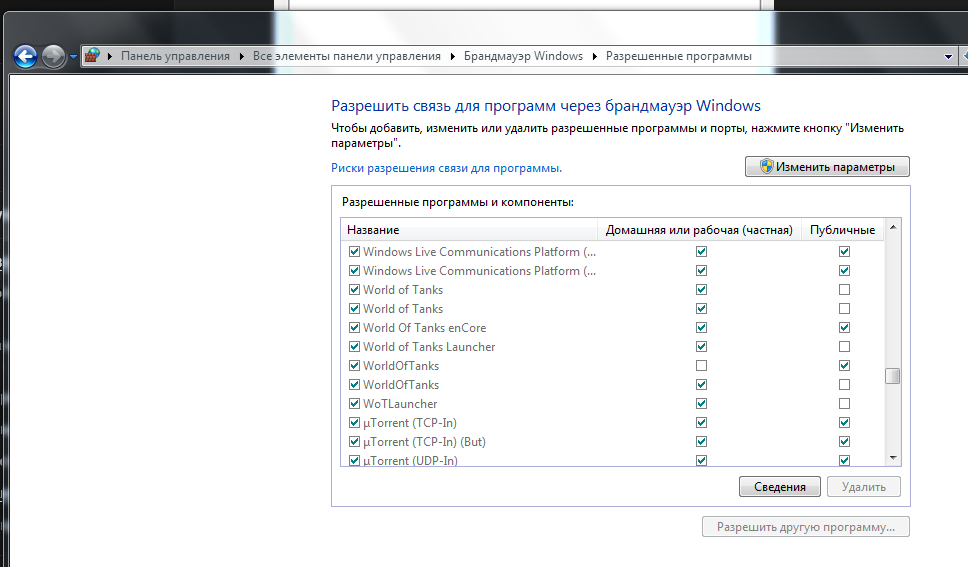The height and width of the screenshot is (567, 968).
Task: Expand arrow after Брандмауэр Windows breadcrumb
Action: tap(595, 56)
